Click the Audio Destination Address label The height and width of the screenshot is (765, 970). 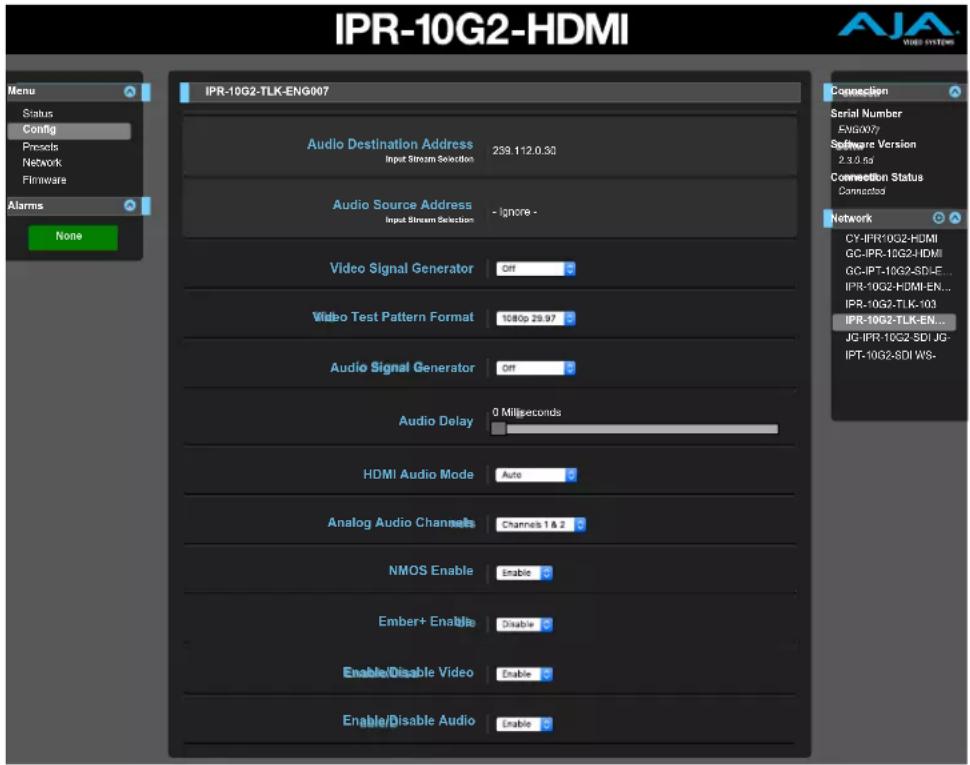click(x=390, y=144)
